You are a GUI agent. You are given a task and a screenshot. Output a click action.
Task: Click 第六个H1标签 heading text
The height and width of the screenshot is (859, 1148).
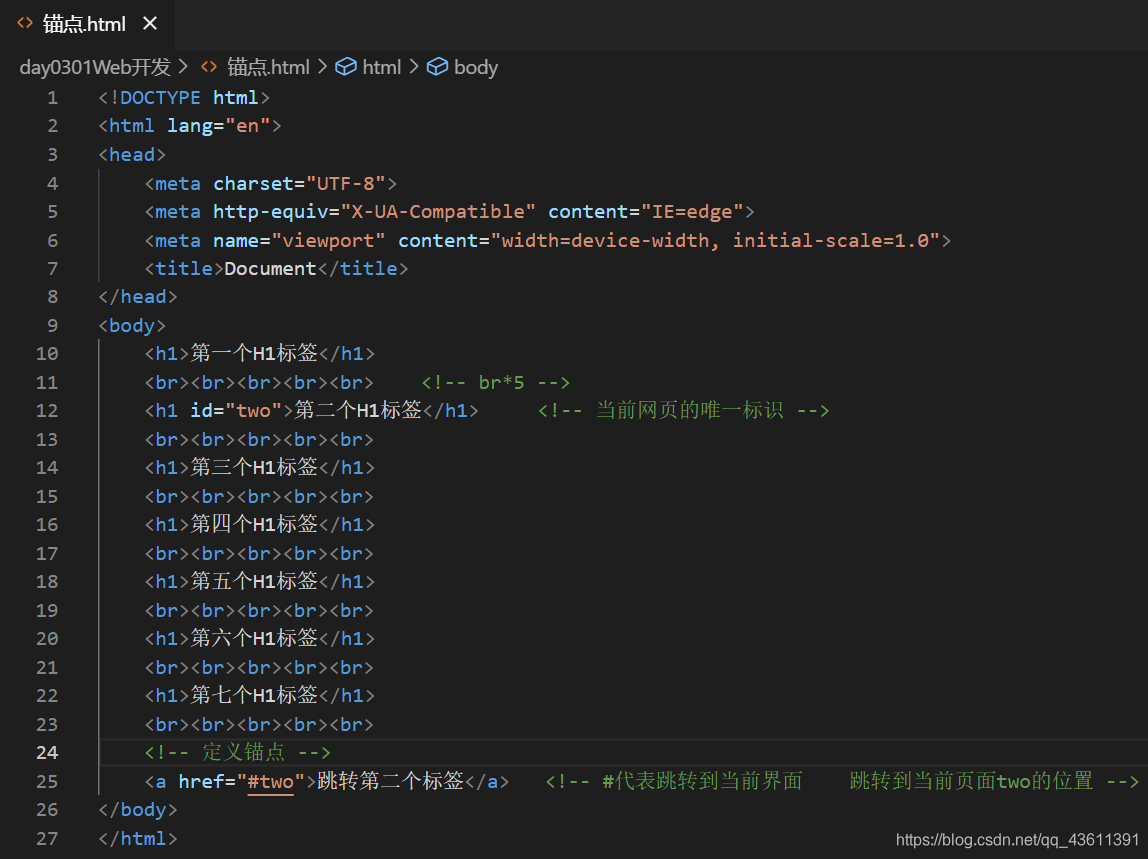coord(254,639)
